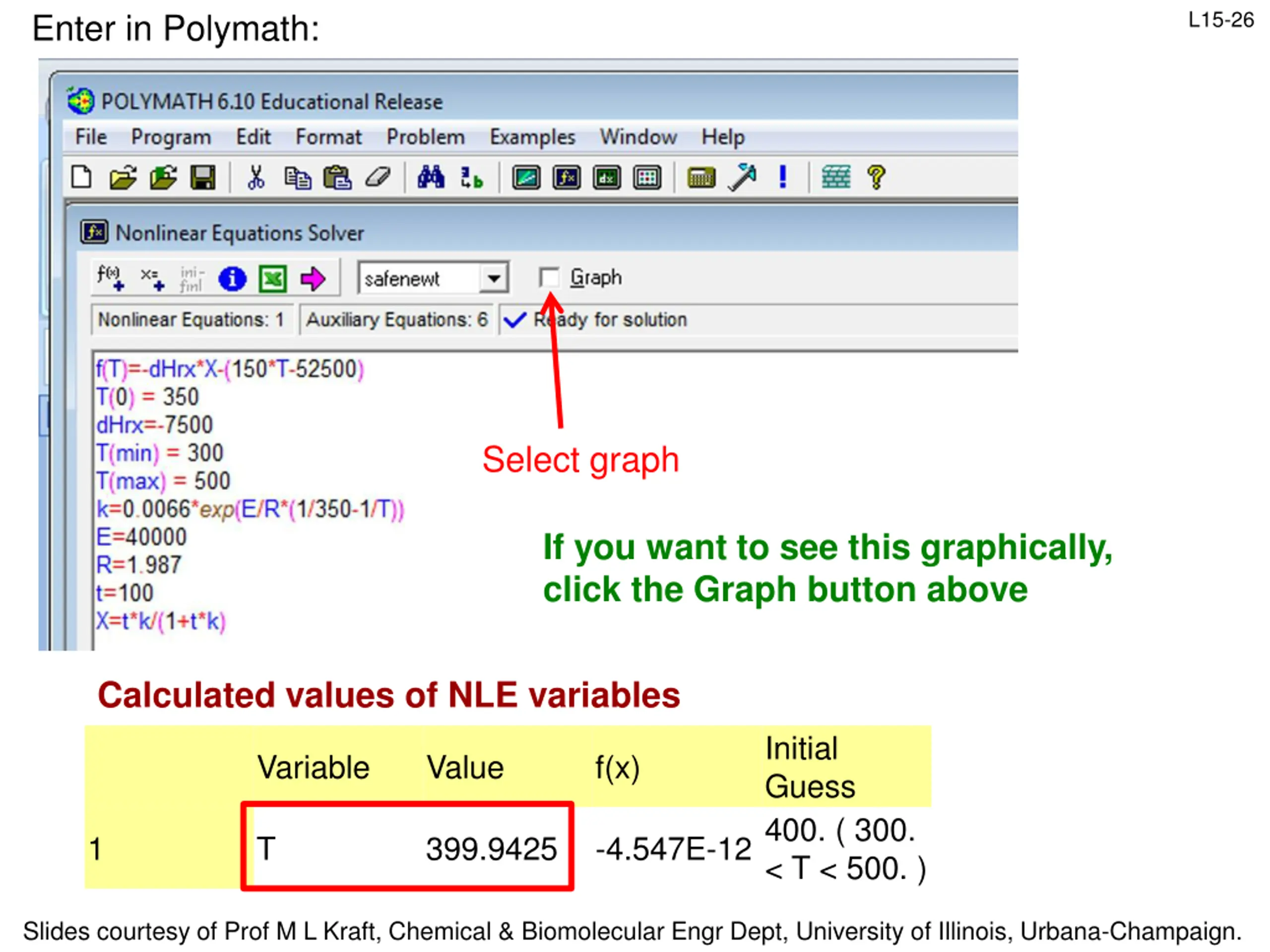
Task: Click the Open folder toolbar icon
Action: tap(123, 178)
